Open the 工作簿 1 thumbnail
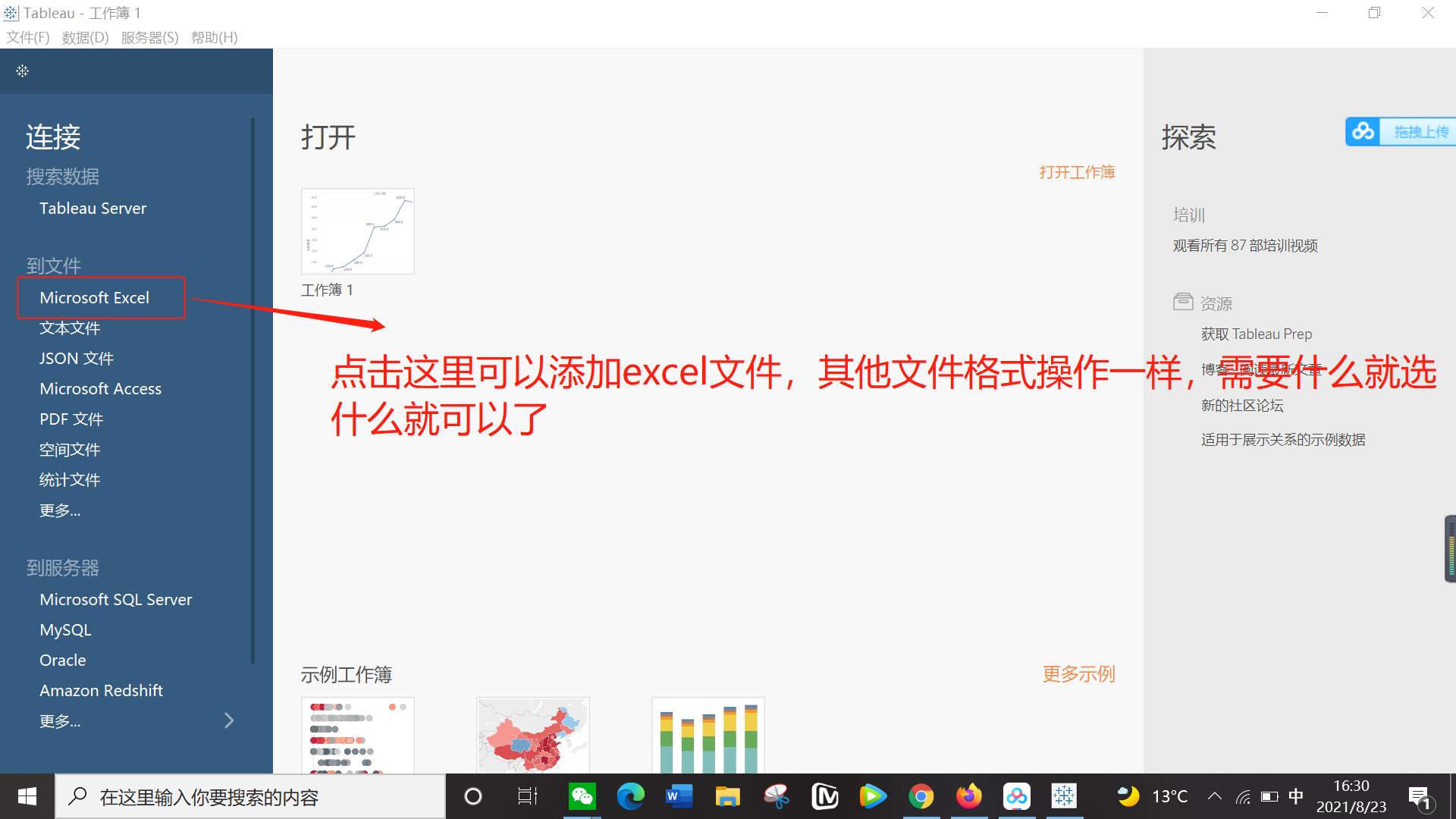Screen dimensions: 1456x819 pyautogui.click(x=357, y=231)
